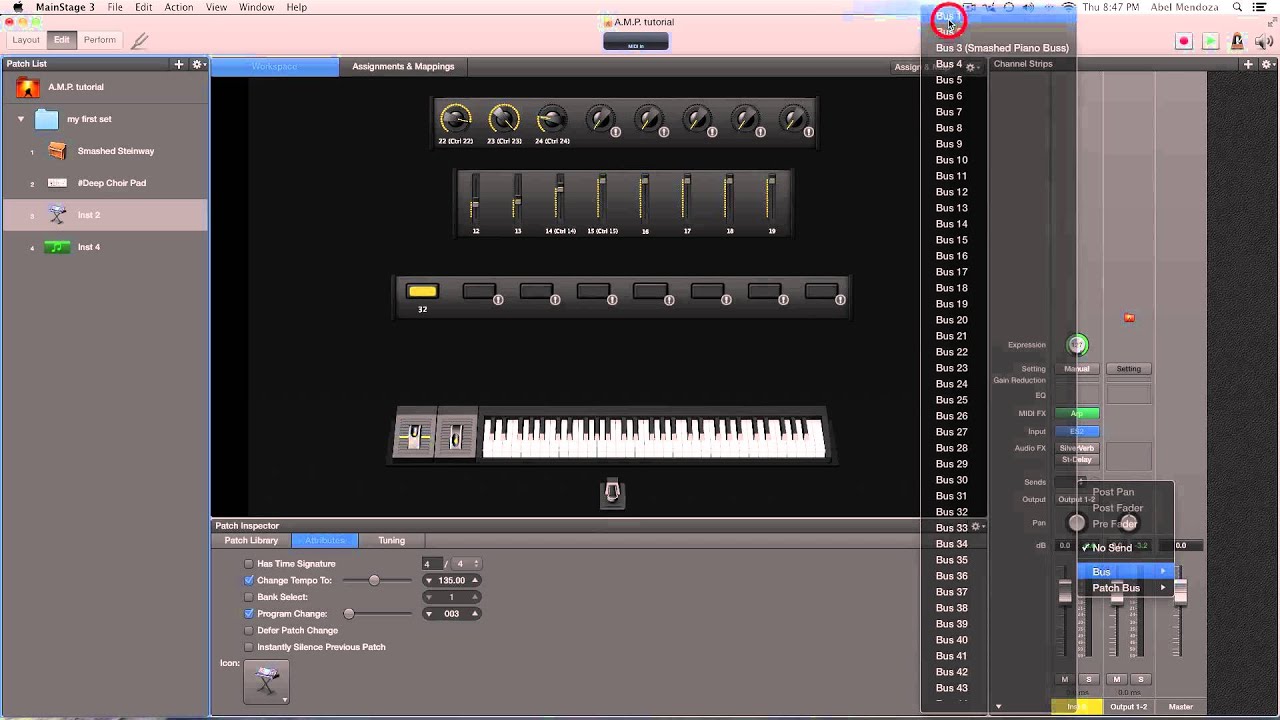
Task: Click the workspace fader labeled 13
Action: (517, 203)
